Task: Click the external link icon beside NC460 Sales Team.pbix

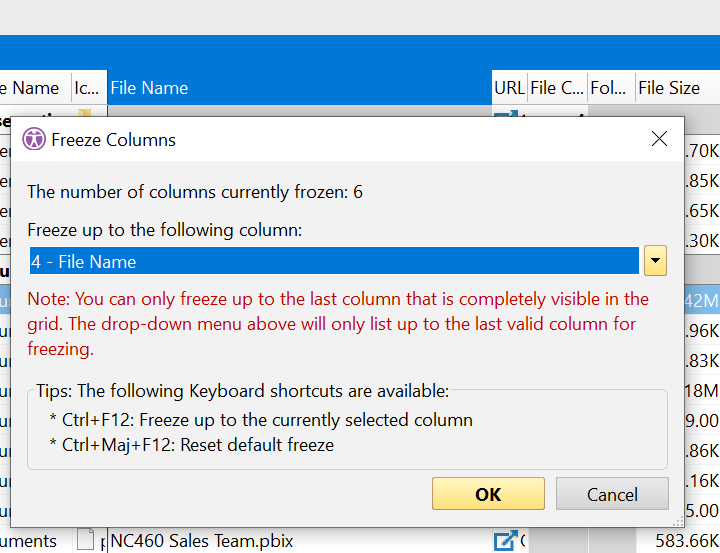Action: (x=505, y=541)
